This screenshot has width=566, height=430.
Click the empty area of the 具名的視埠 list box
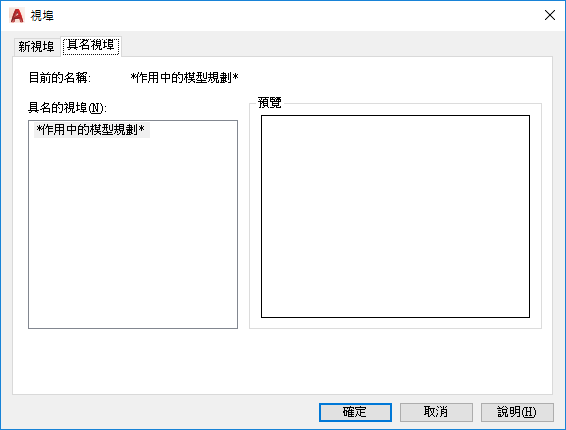133,231
